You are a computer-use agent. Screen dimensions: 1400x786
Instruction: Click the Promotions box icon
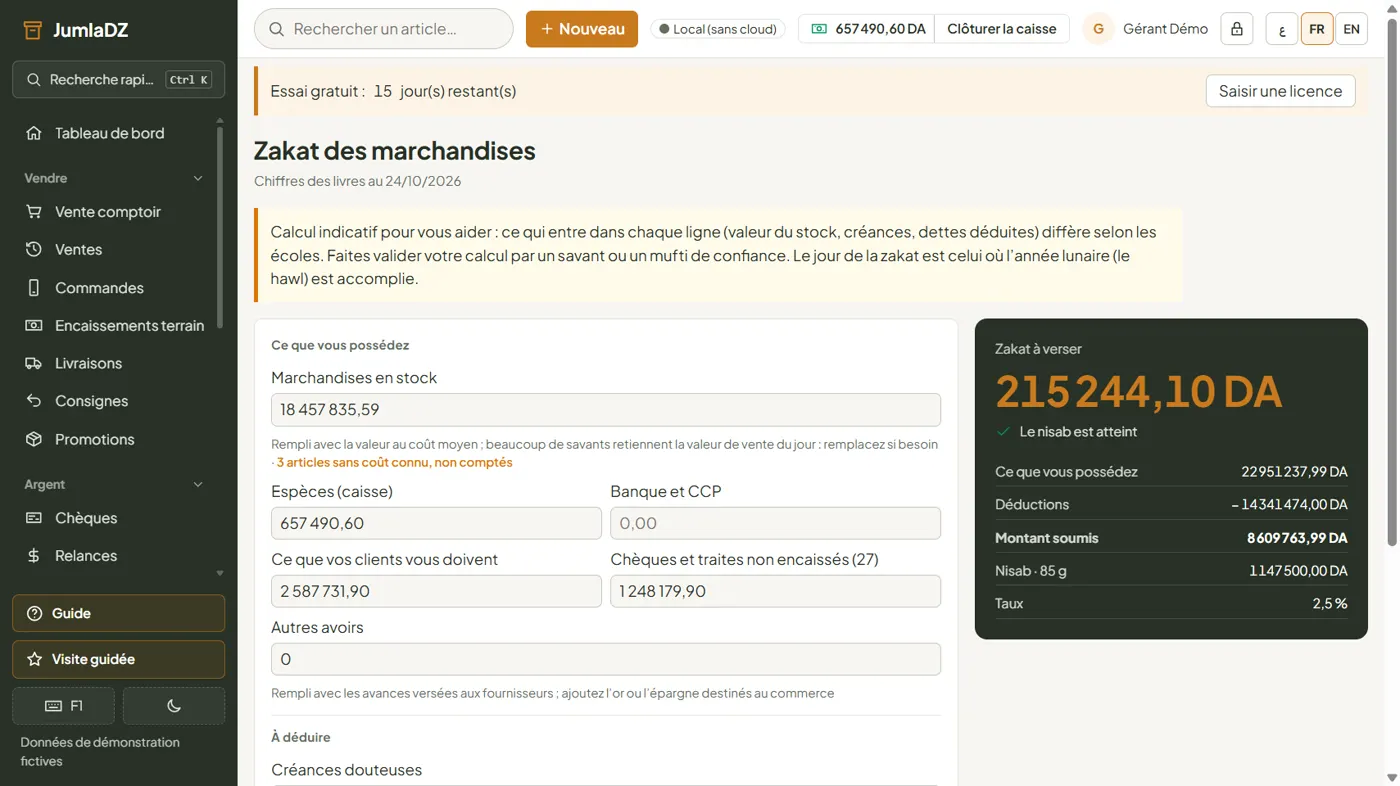point(34,439)
